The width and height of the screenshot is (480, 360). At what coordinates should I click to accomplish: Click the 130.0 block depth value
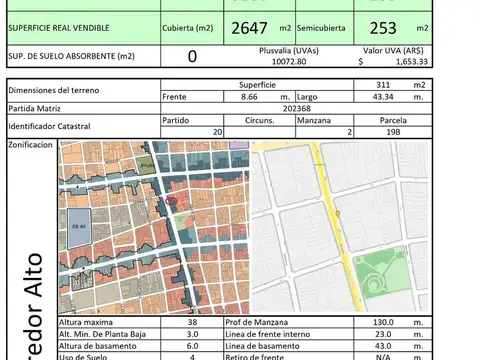point(383,322)
